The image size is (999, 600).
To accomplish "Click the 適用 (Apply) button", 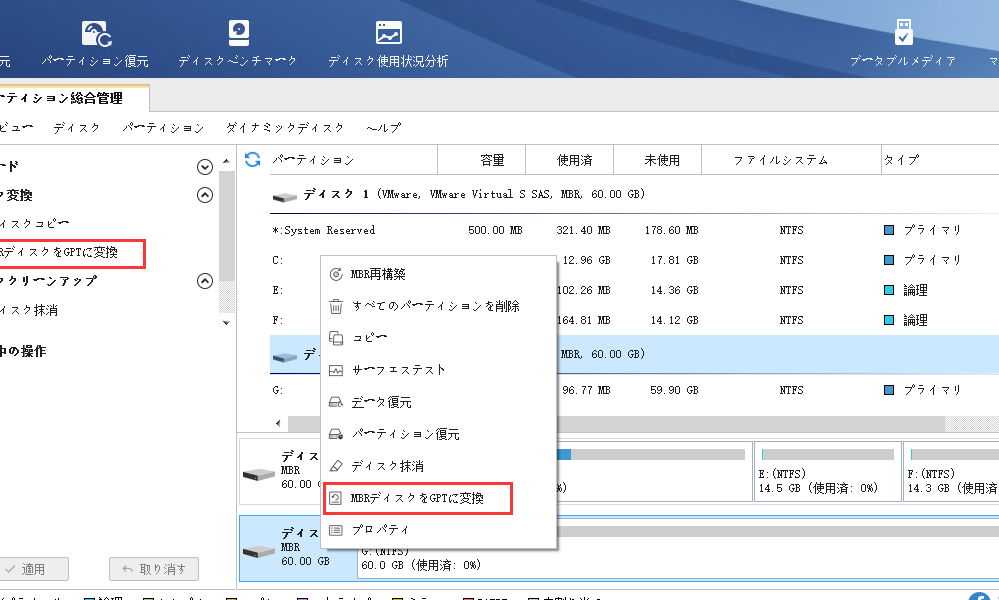I will click(34, 569).
